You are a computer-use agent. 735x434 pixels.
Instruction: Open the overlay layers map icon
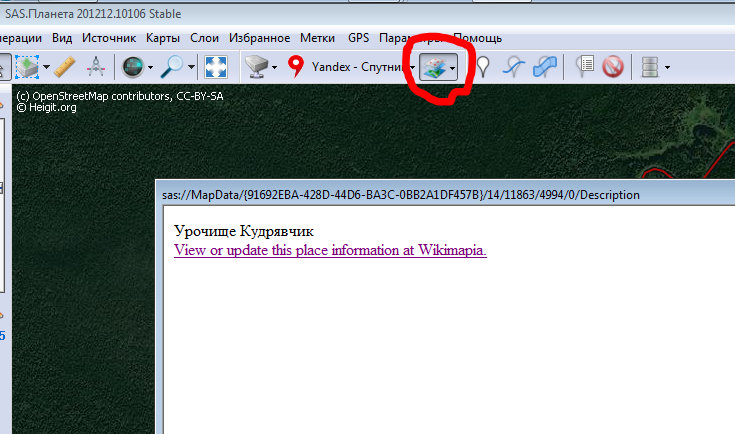(x=434, y=67)
